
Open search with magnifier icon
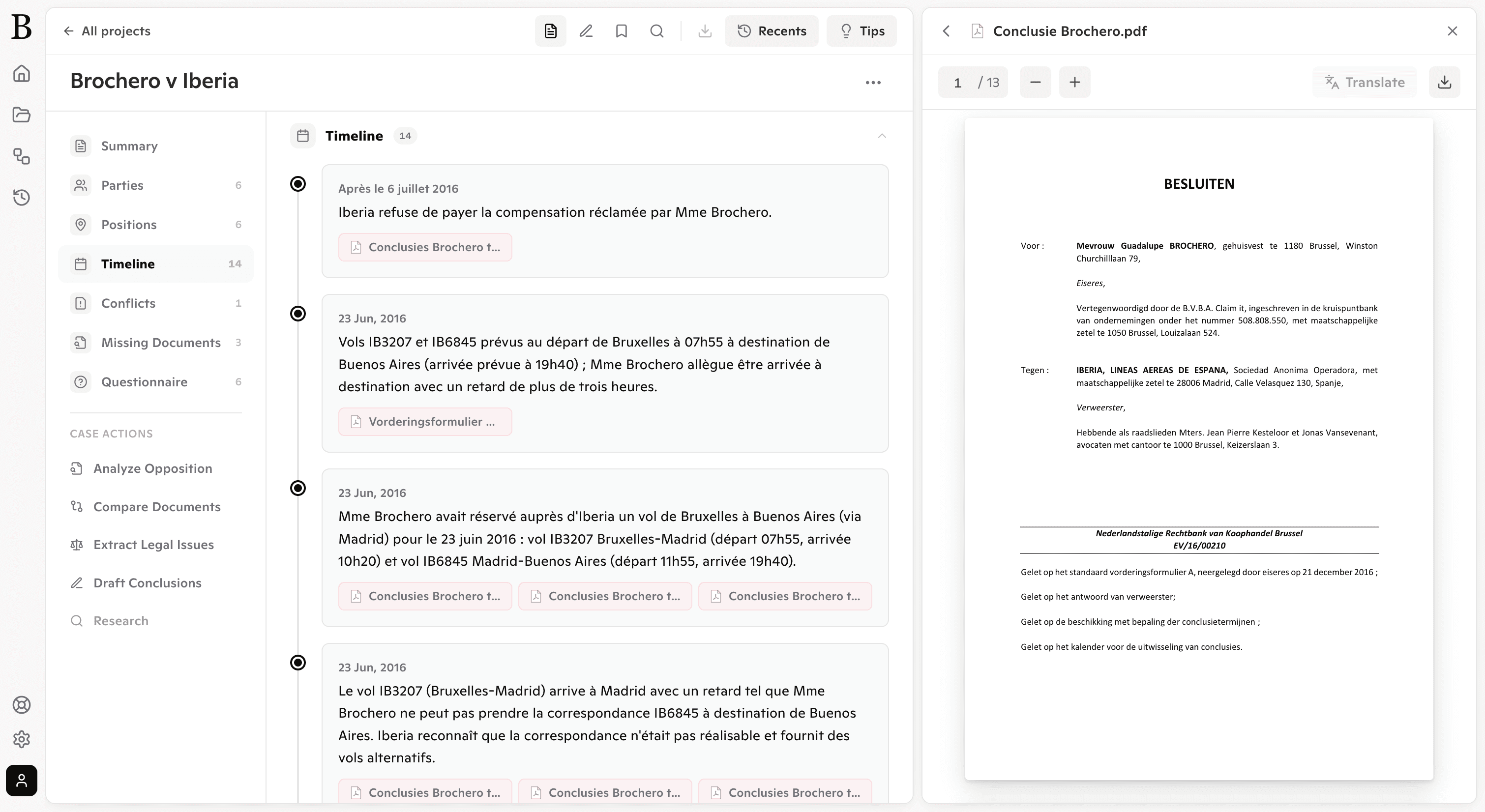click(656, 31)
